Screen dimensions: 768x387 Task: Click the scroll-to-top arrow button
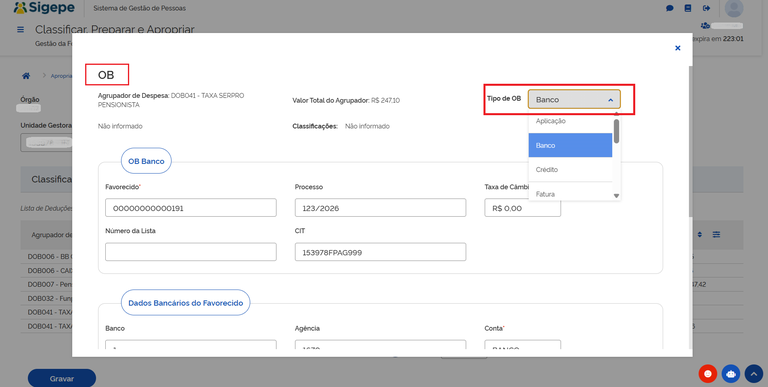[x=754, y=374]
